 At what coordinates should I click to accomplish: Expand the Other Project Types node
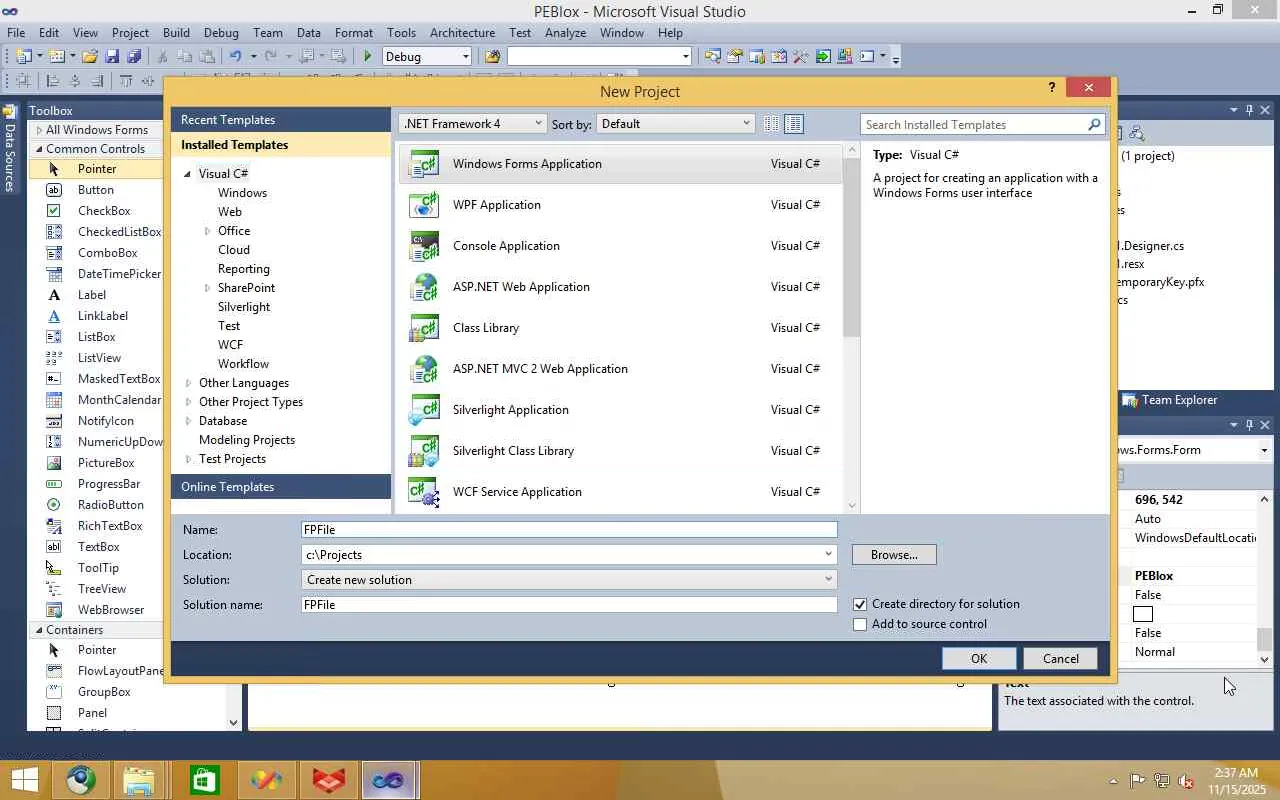pyautogui.click(x=189, y=402)
